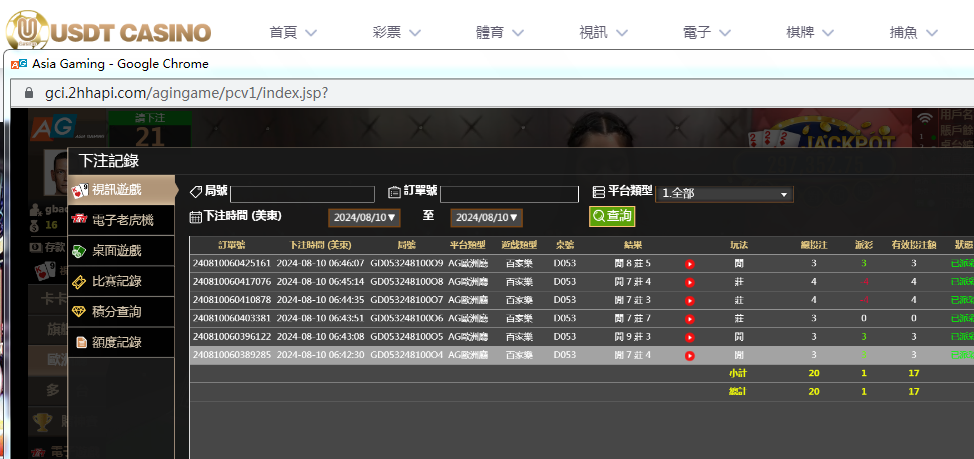Open the end date picker after 至
This screenshot has width=974, height=459.
point(485,217)
